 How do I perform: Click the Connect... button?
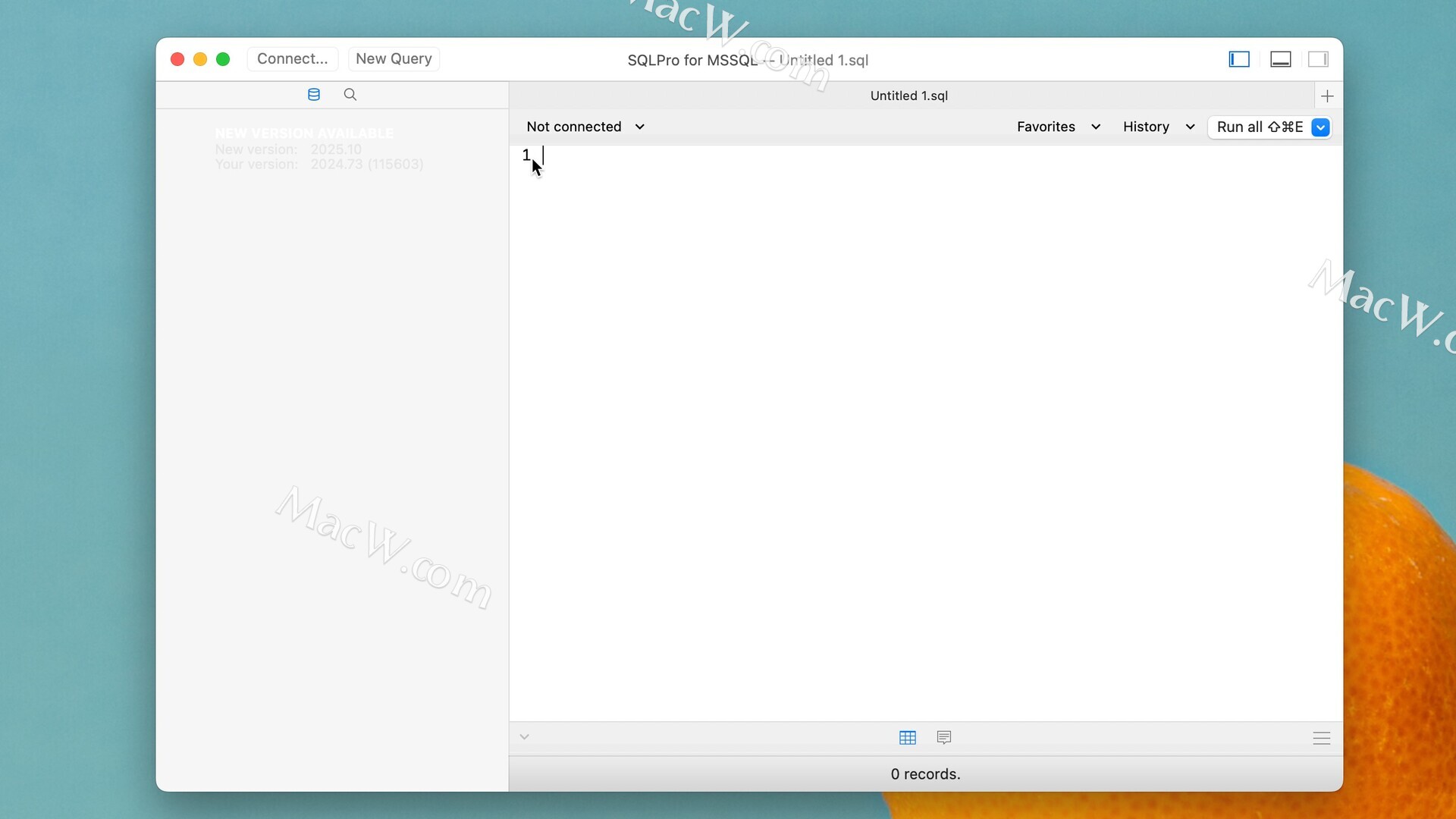coord(293,59)
